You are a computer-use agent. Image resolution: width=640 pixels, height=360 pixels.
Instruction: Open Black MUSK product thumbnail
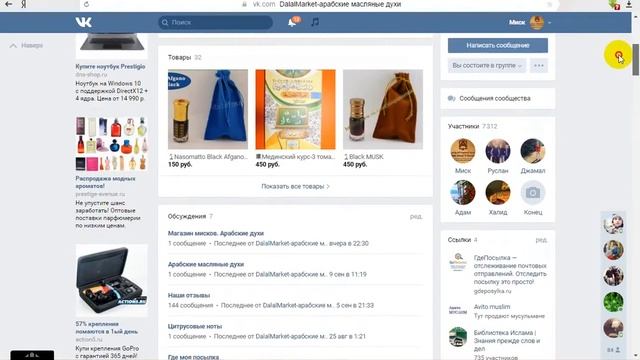click(383, 109)
